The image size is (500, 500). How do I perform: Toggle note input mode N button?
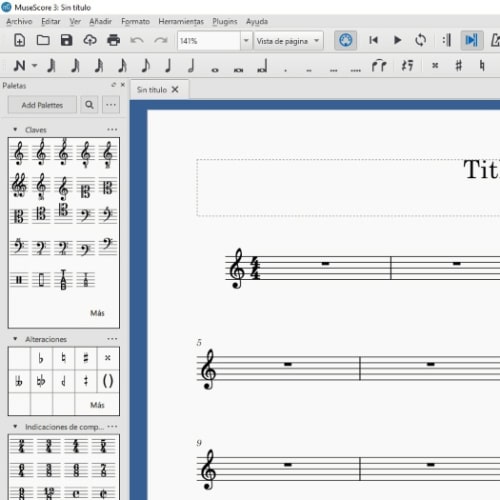coord(19,65)
